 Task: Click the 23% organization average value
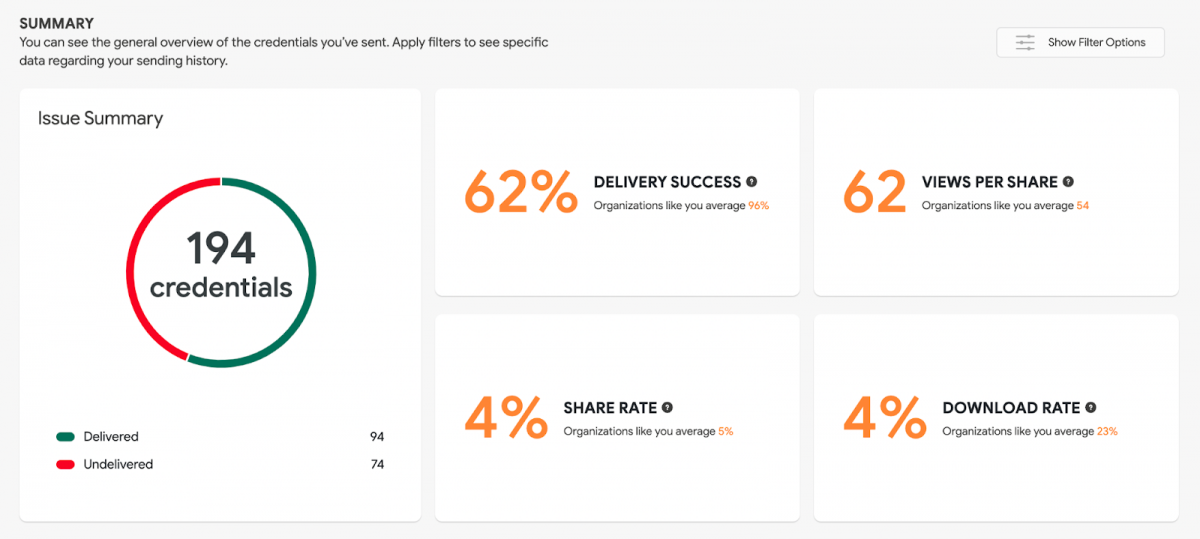(1107, 432)
